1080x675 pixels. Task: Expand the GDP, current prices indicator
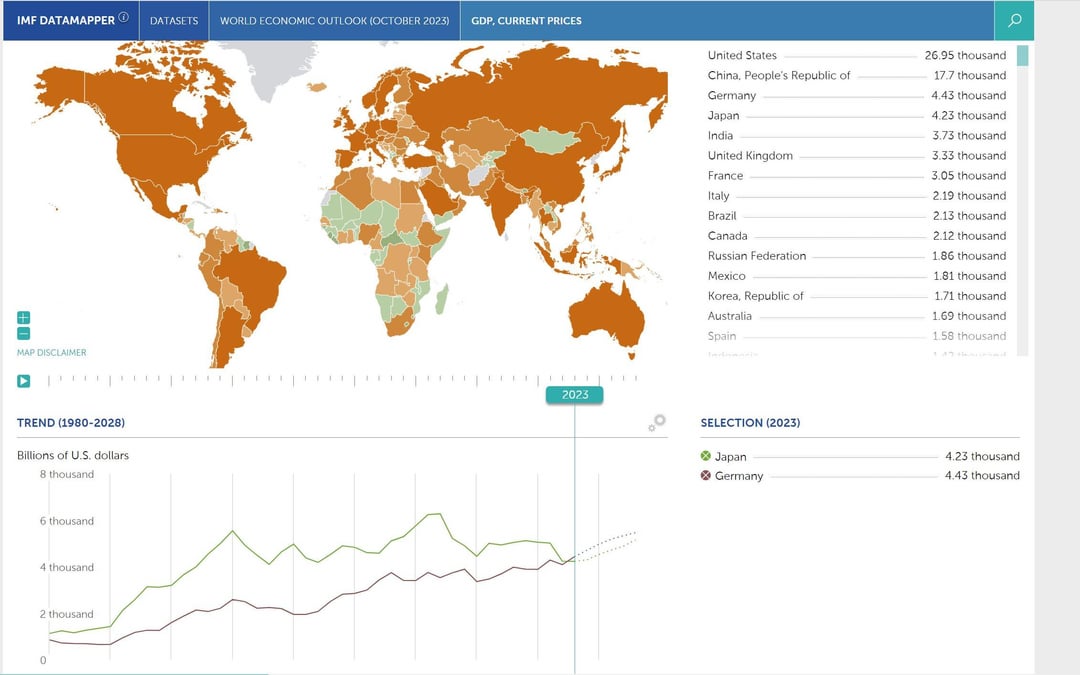[x=526, y=20]
